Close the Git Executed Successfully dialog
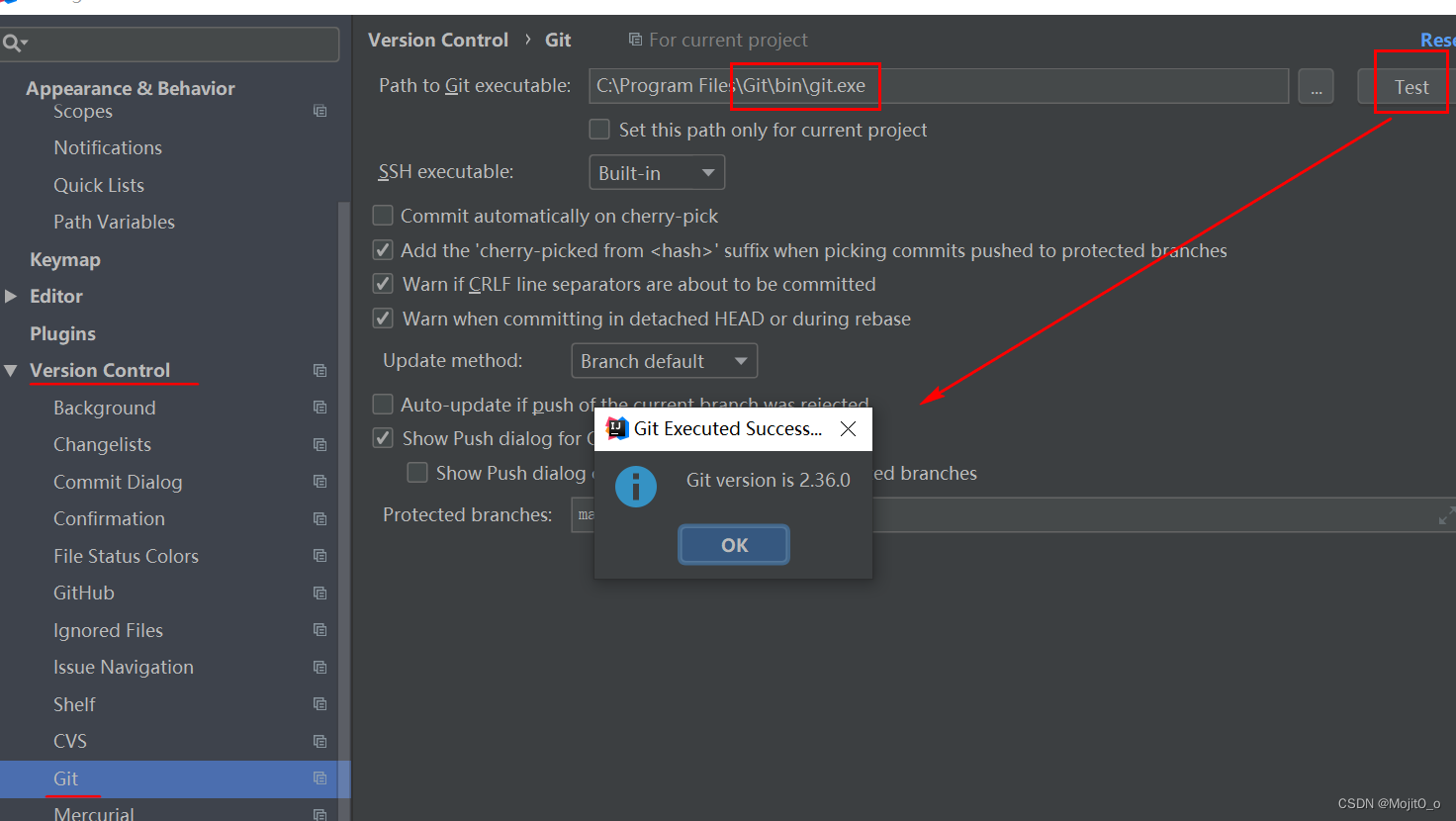This screenshot has height=821, width=1456. point(848,428)
